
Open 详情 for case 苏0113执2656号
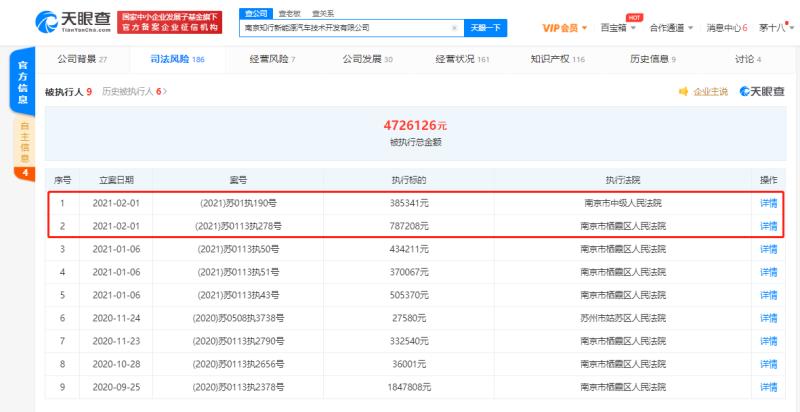click(768, 364)
